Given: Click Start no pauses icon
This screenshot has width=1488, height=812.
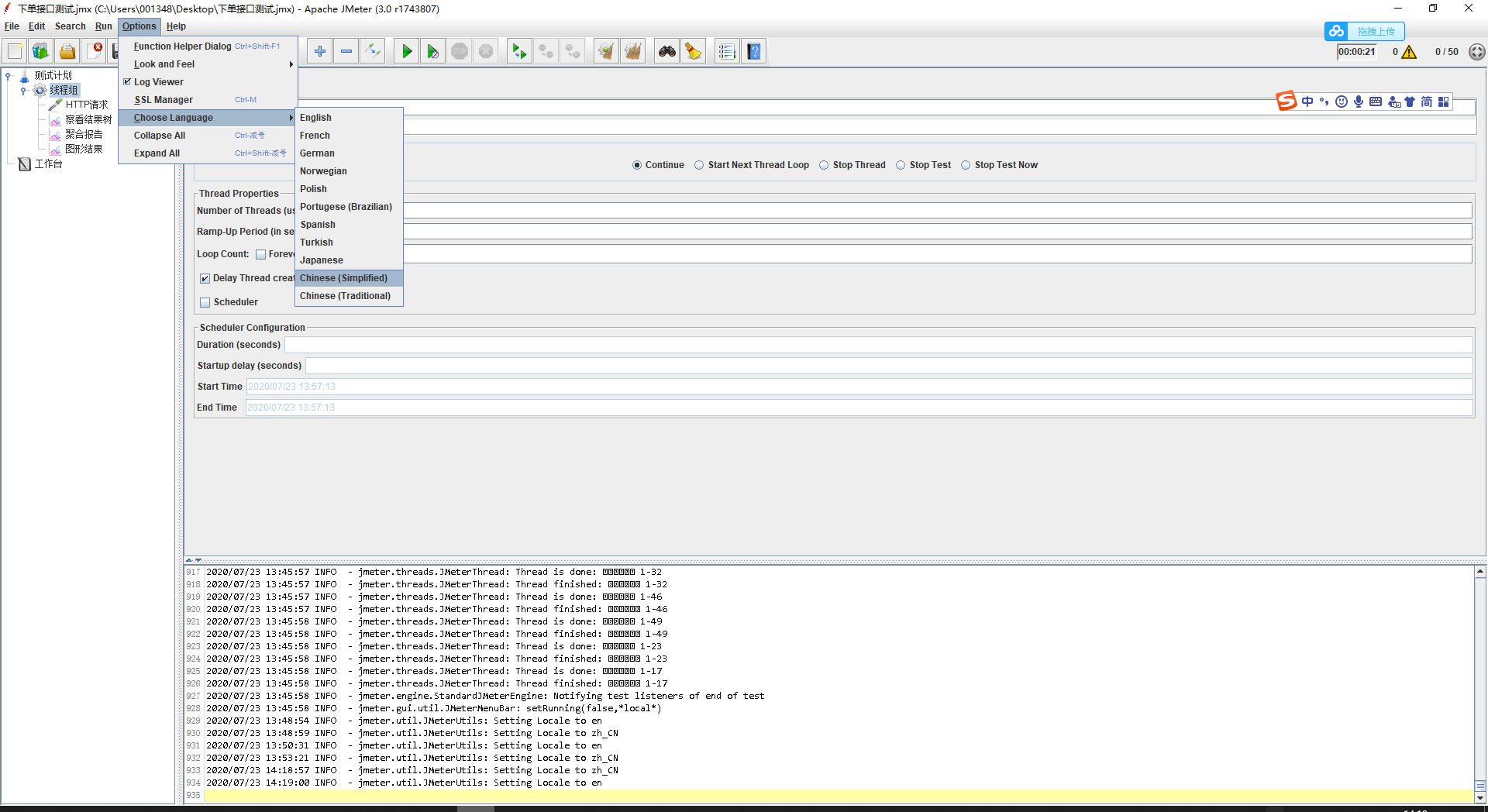Looking at the screenshot, I should (433, 51).
